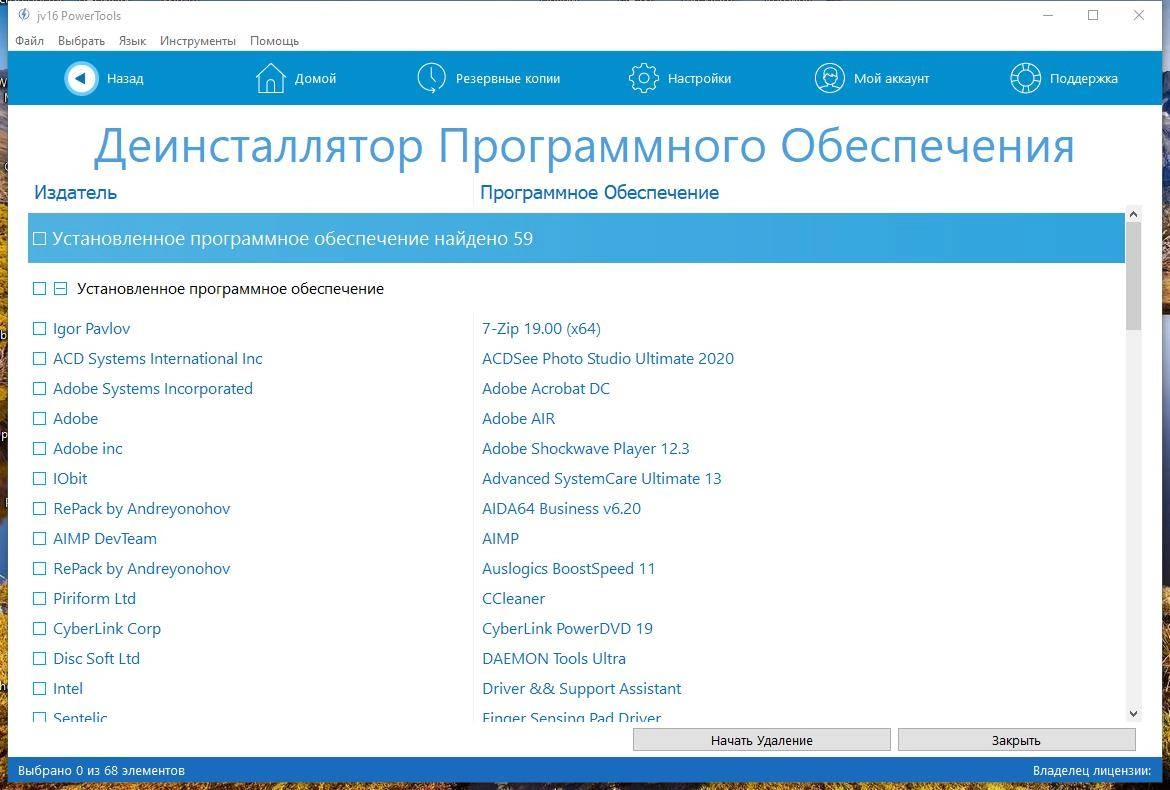
Task: Click the Back arrow icon
Action: 81,78
